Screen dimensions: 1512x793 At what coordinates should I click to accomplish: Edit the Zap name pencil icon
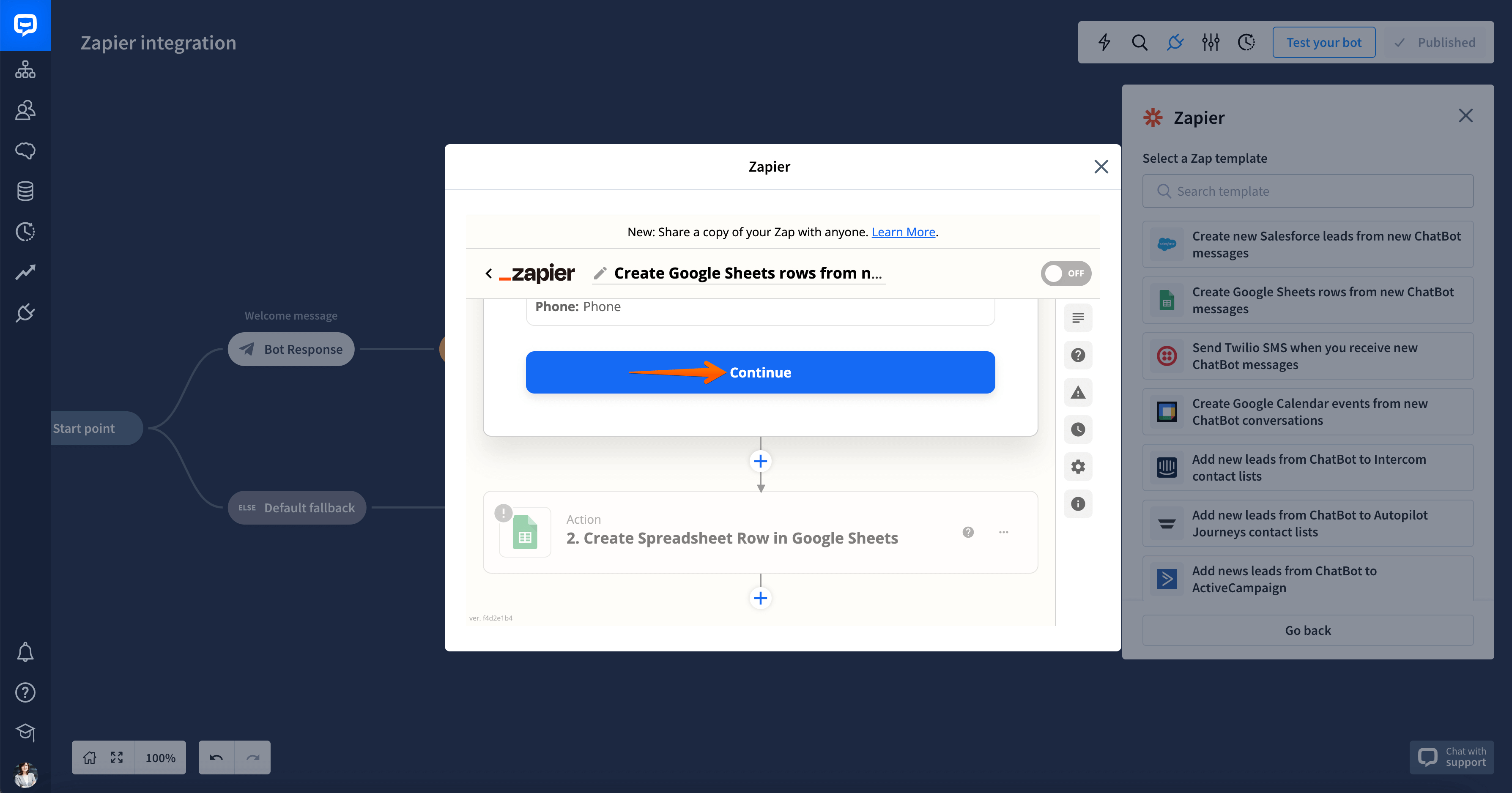[x=600, y=273]
